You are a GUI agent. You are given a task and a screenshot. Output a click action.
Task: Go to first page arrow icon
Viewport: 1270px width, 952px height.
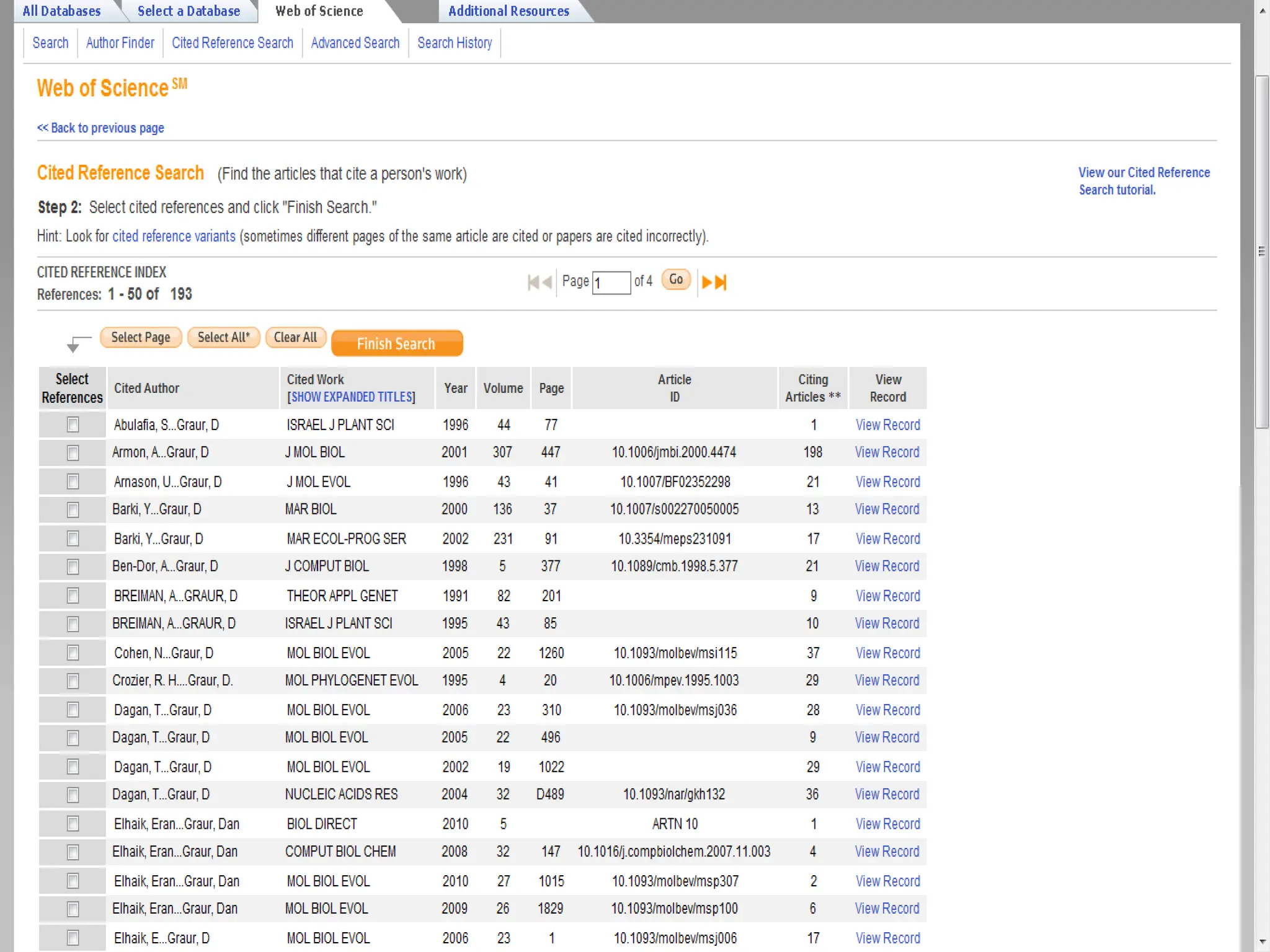coord(533,283)
